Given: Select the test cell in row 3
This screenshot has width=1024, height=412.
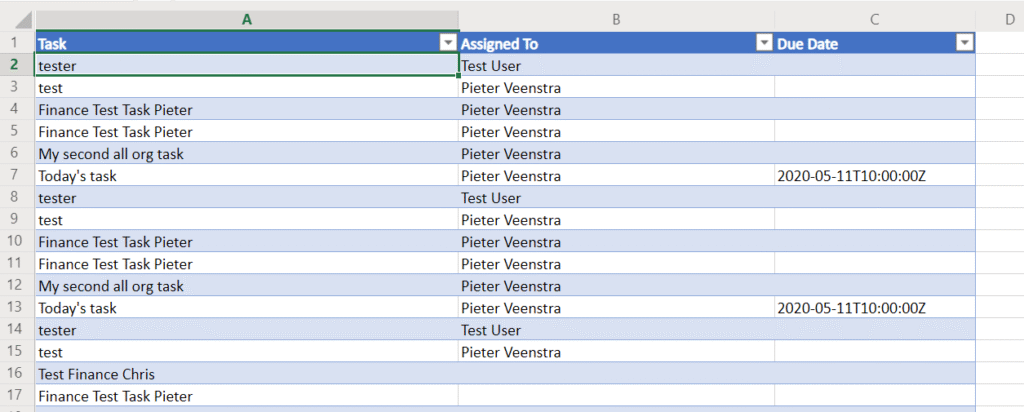Looking at the screenshot, I should click(x=247, y=87).
